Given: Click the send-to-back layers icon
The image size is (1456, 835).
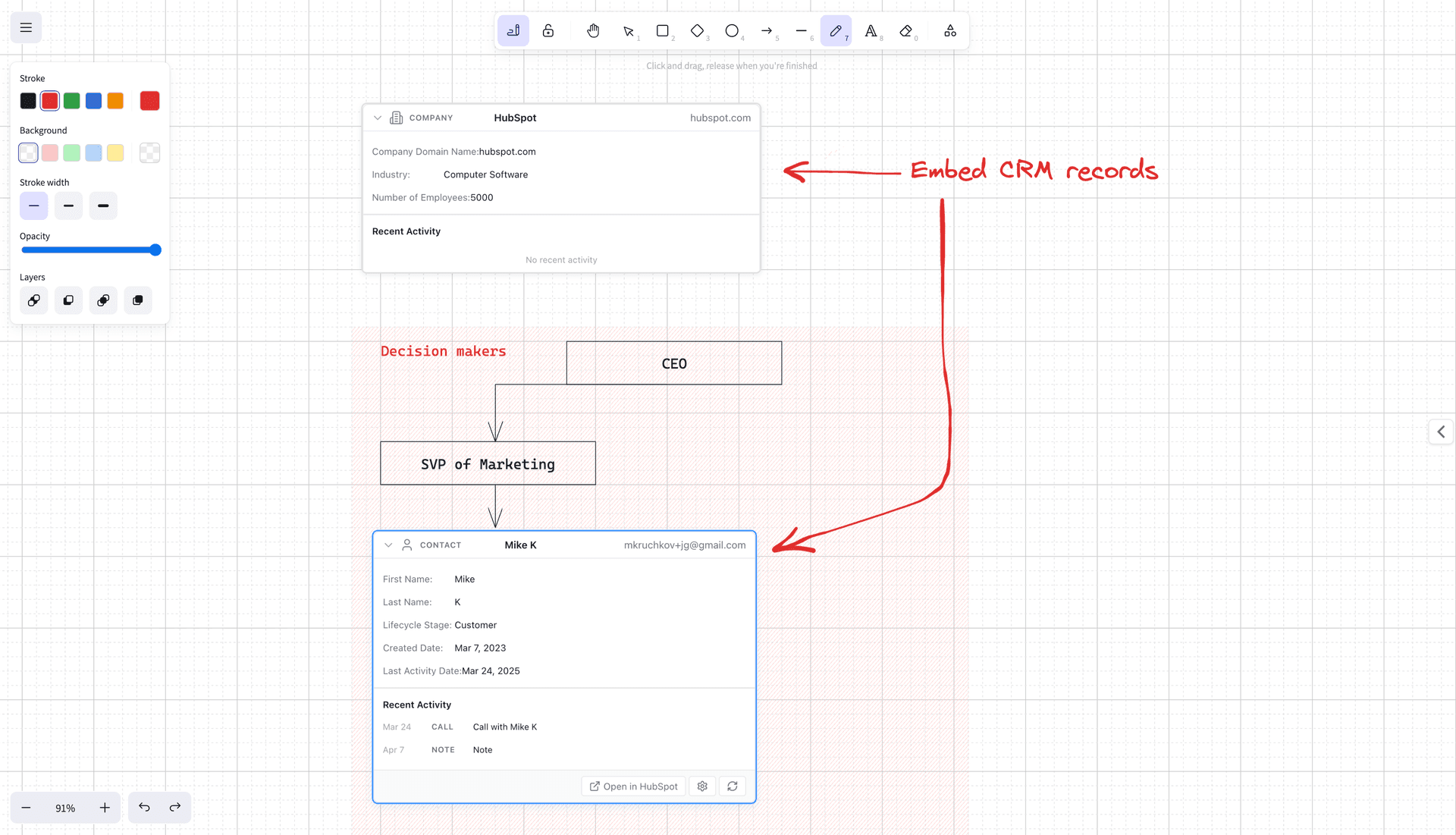Looking at the screenshot, I should coord(33,300).
